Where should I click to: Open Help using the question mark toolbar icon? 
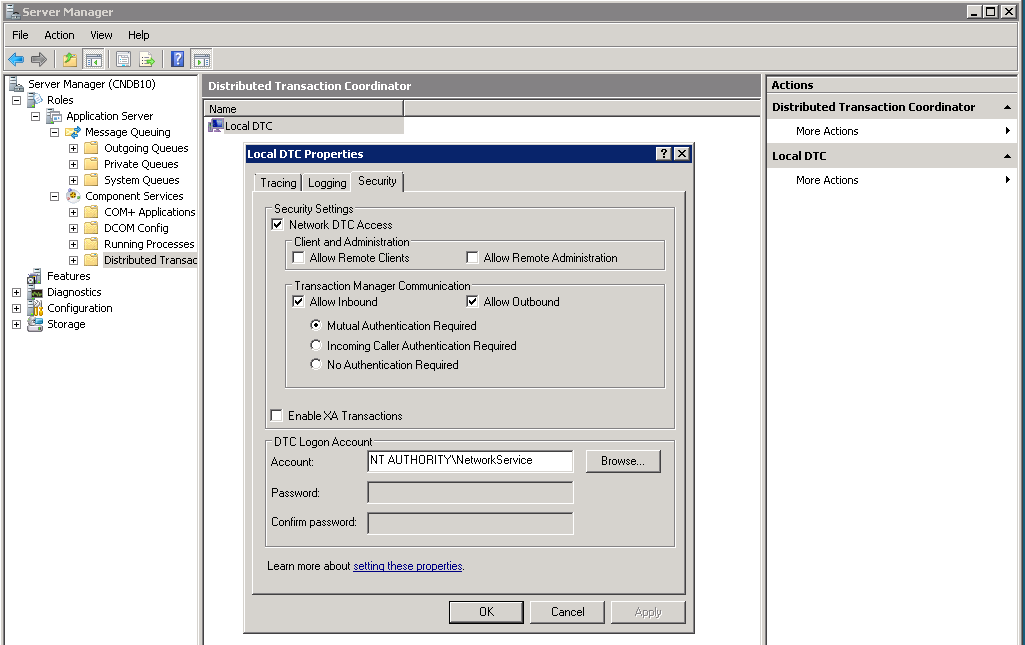tap(177, 59)
